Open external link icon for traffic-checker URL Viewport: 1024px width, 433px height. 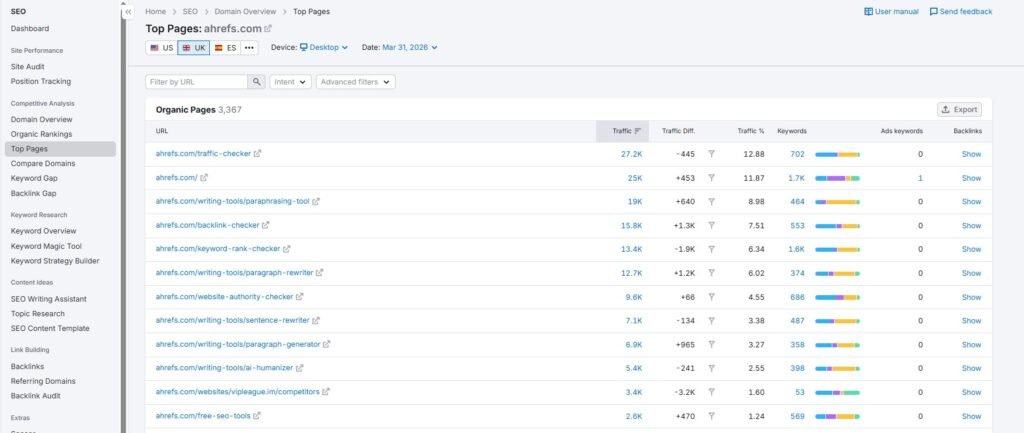tap(257, 153)
